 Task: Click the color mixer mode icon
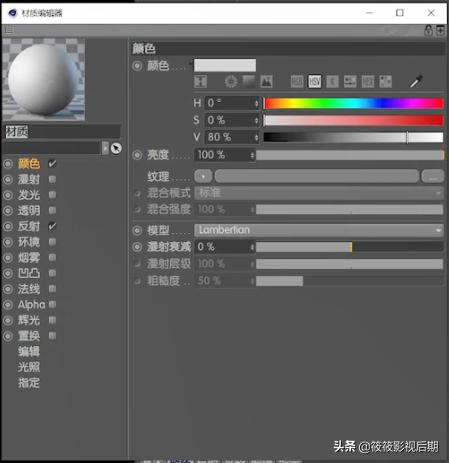coord(350,81)
